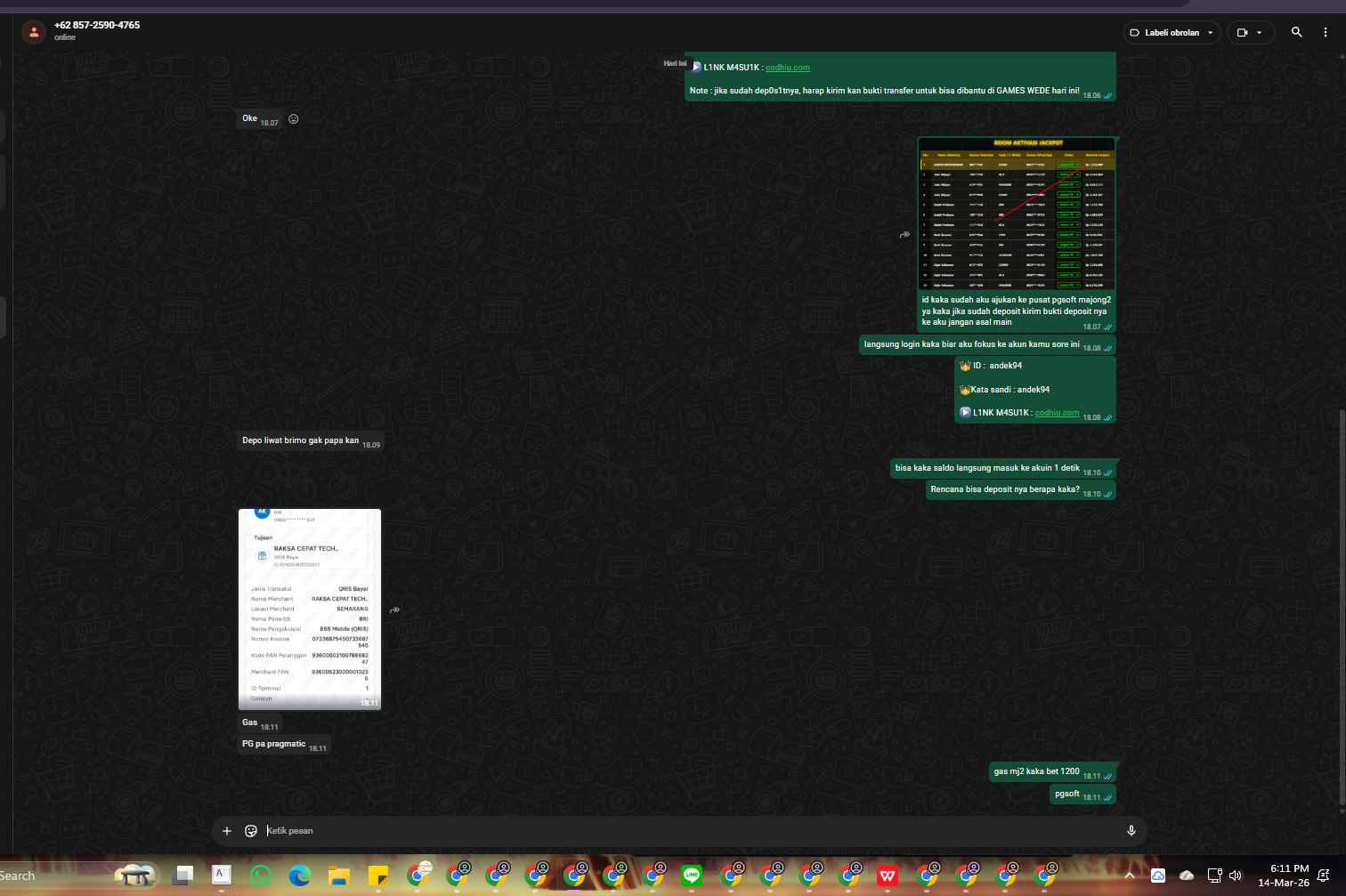This screenshot has height=896, width=1346.
Task: Expand the video call options arrow
Action: click(1260, 32)
